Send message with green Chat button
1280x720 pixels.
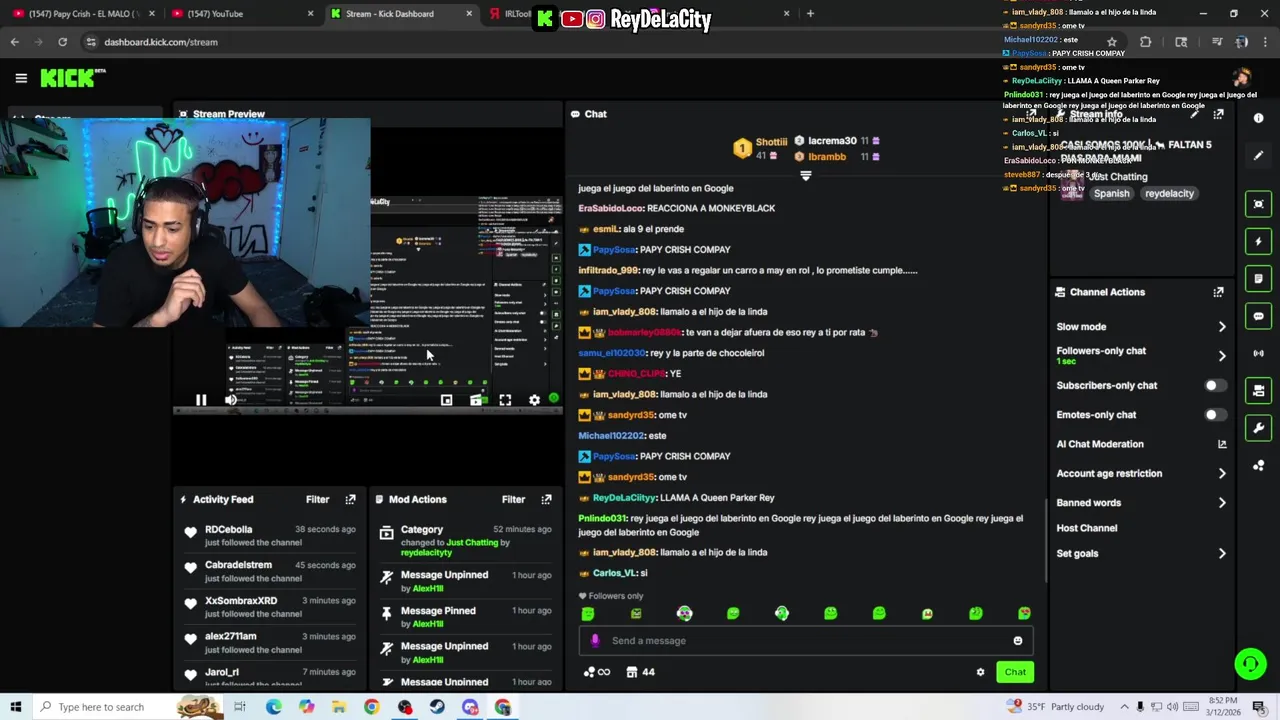click(1015, 672)
